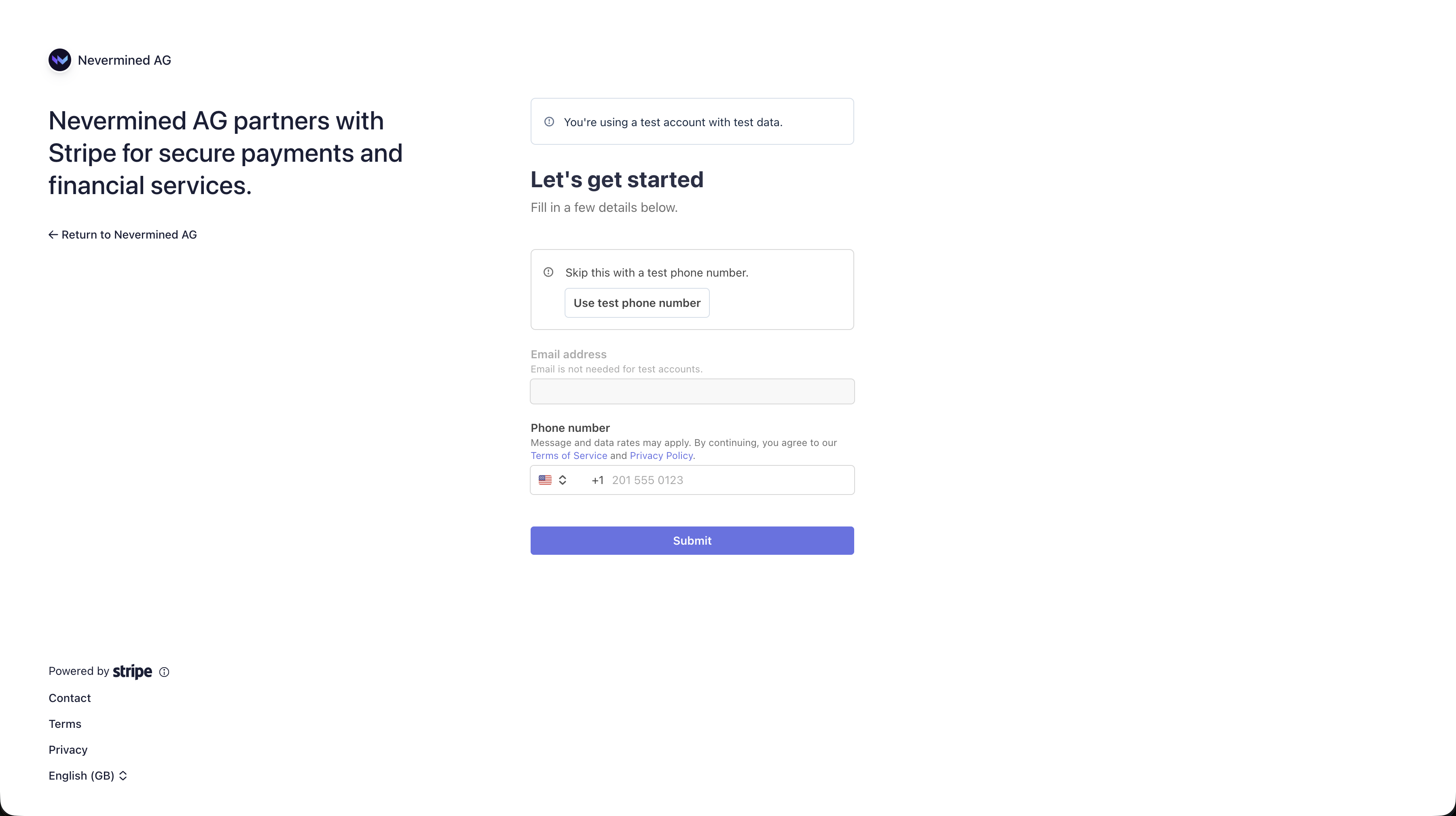Click the Nevermined AG logo icon
1456x816 pixels.
[60, 59]
